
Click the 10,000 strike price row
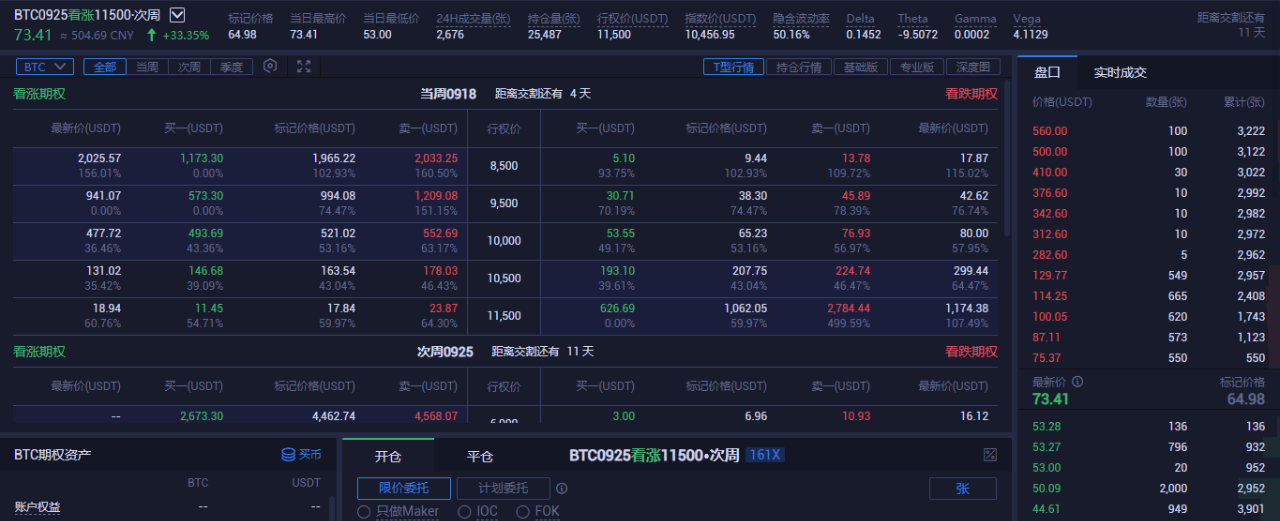pos(504,241)
